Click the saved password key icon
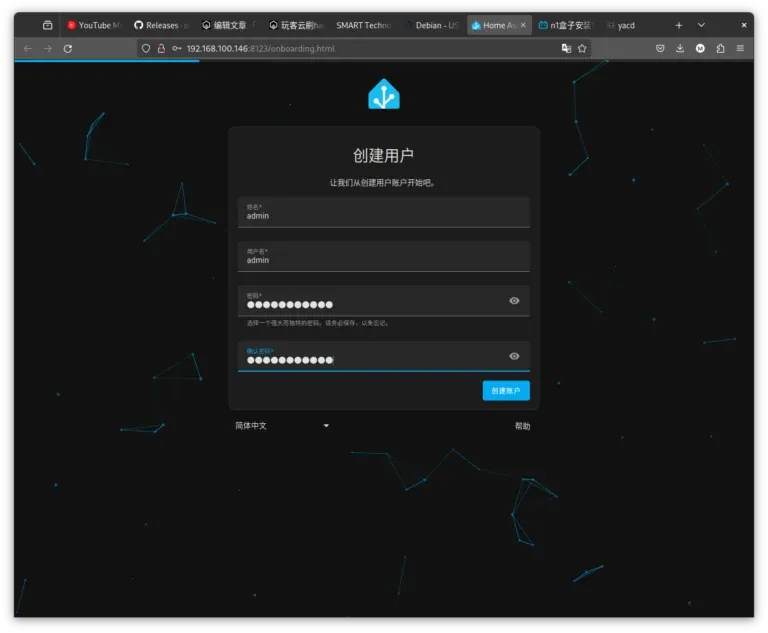This screenshot has height=633, width=768. 177,49
